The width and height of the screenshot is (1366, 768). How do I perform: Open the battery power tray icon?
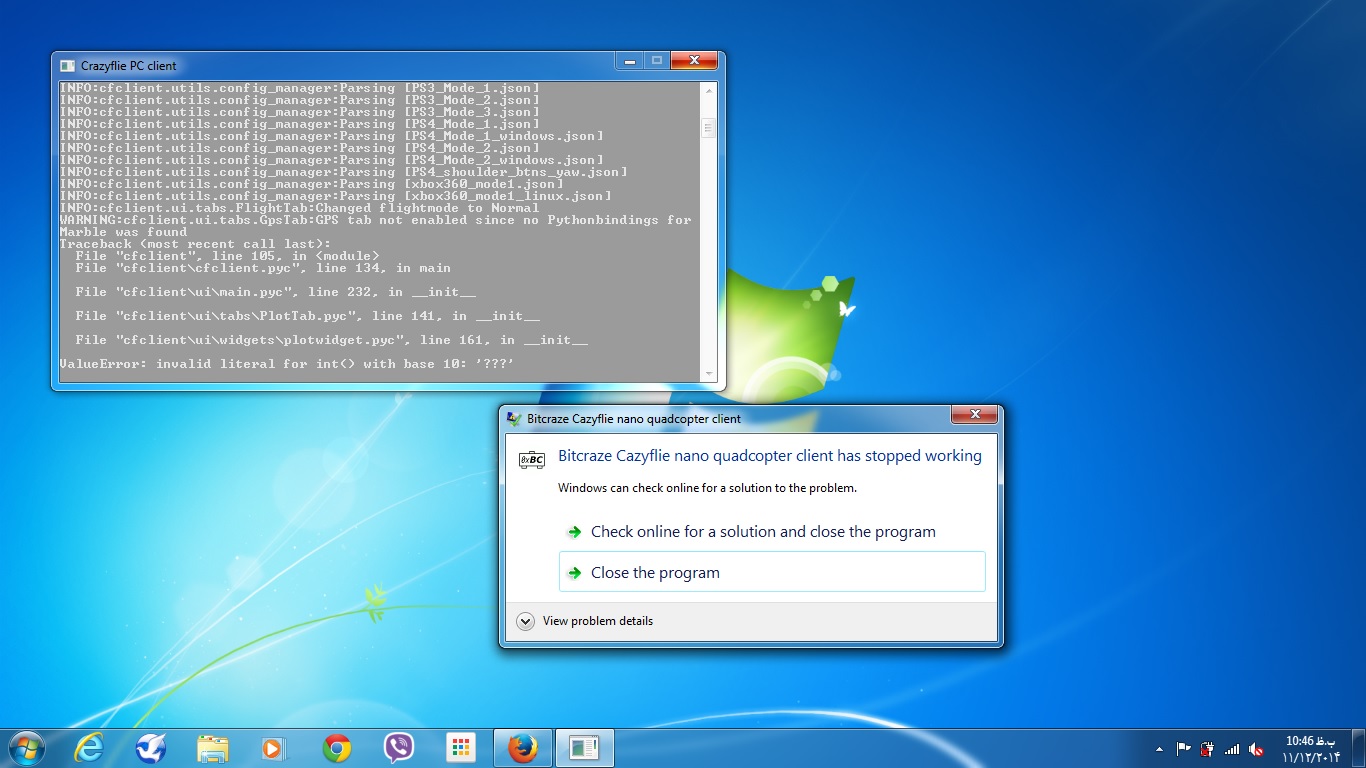point(1207,749)
